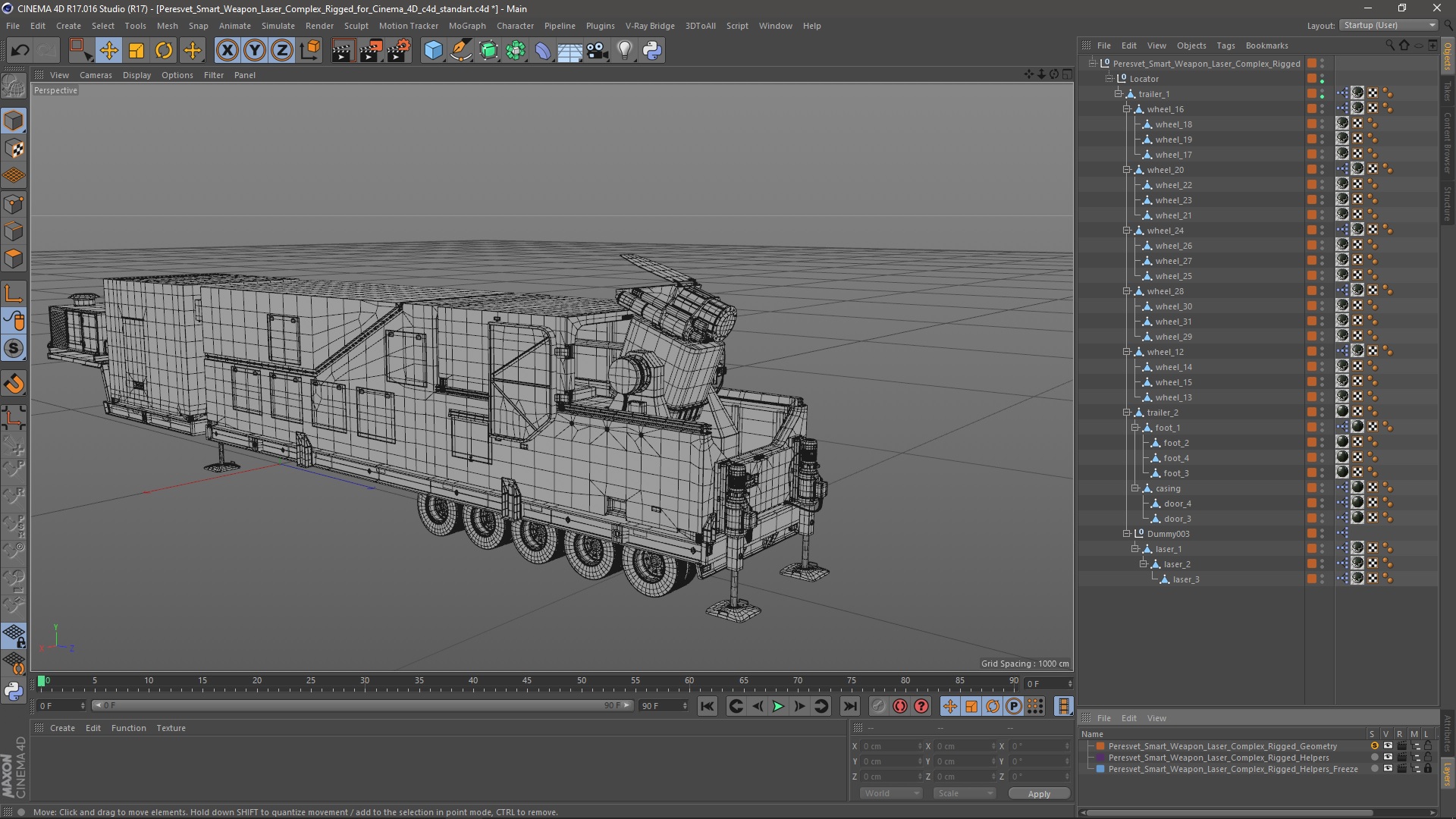This screenshot has height=819, width=1456.
Task: Click layer color swatch of wheel_18
Action: tap(1312, 124)
